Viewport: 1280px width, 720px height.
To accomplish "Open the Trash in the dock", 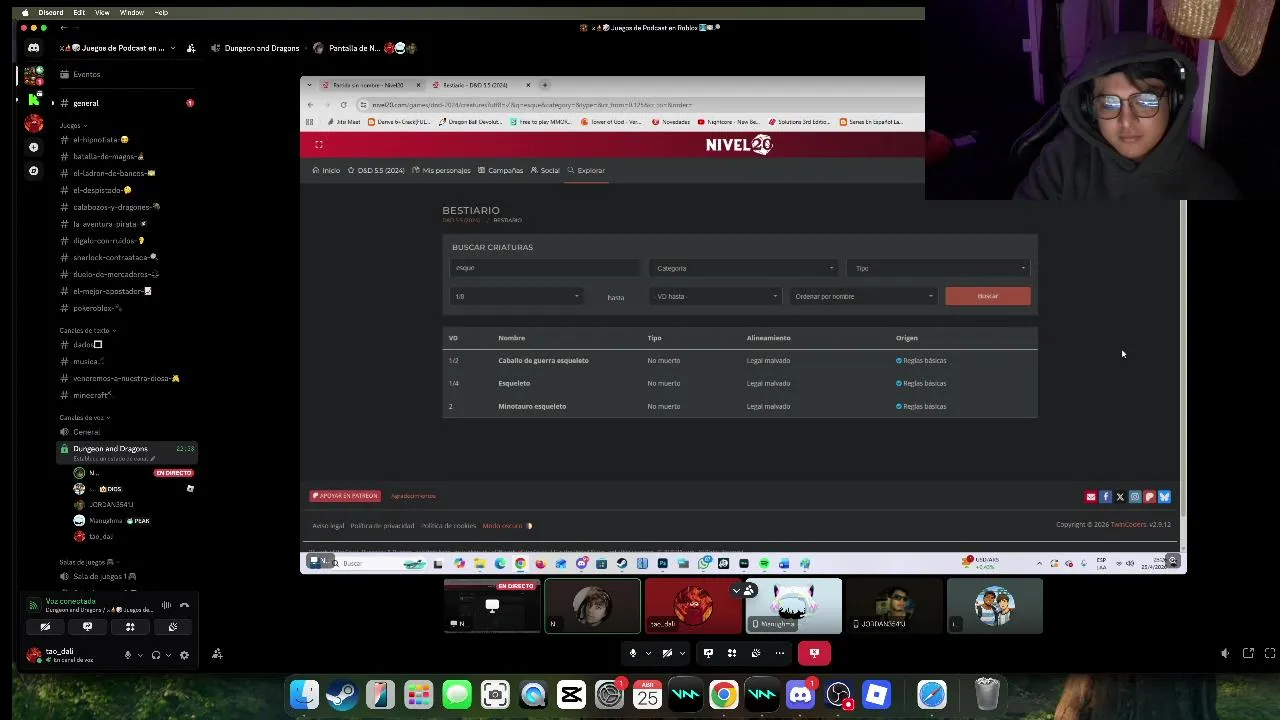I will click(x=987, y=694).
